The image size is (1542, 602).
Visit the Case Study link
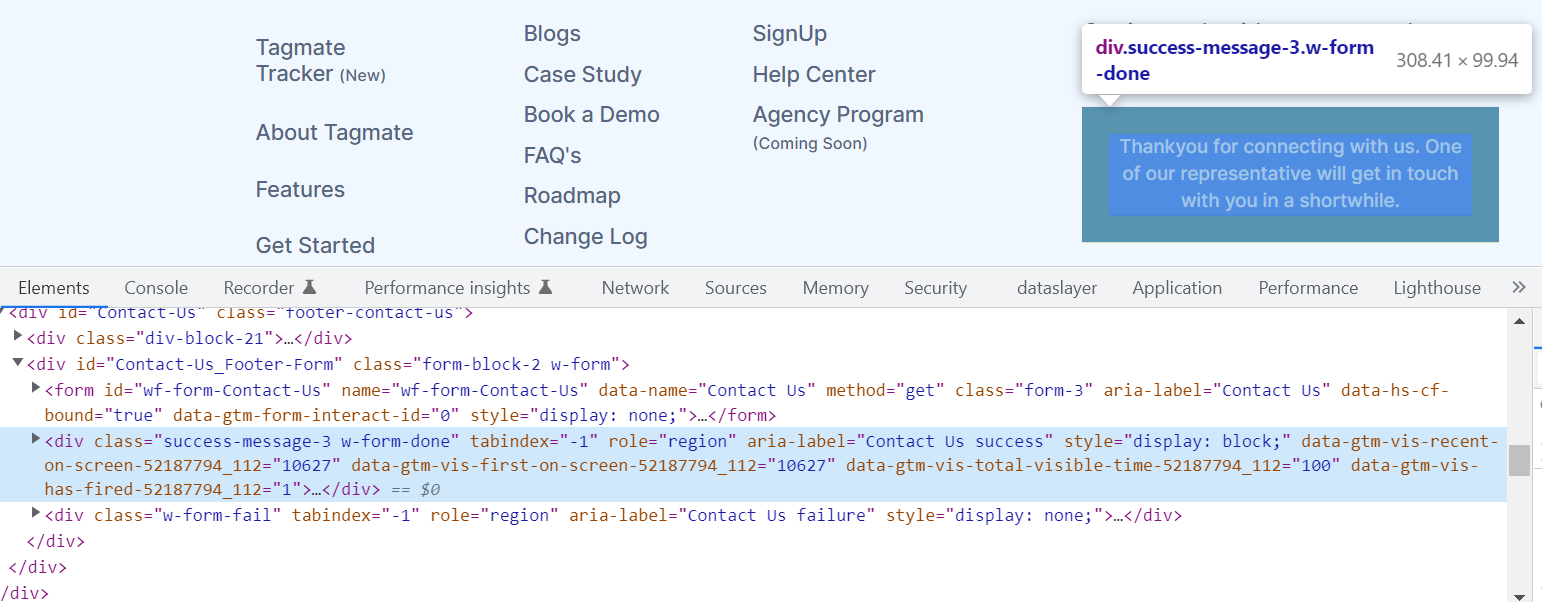click(582, 75)
